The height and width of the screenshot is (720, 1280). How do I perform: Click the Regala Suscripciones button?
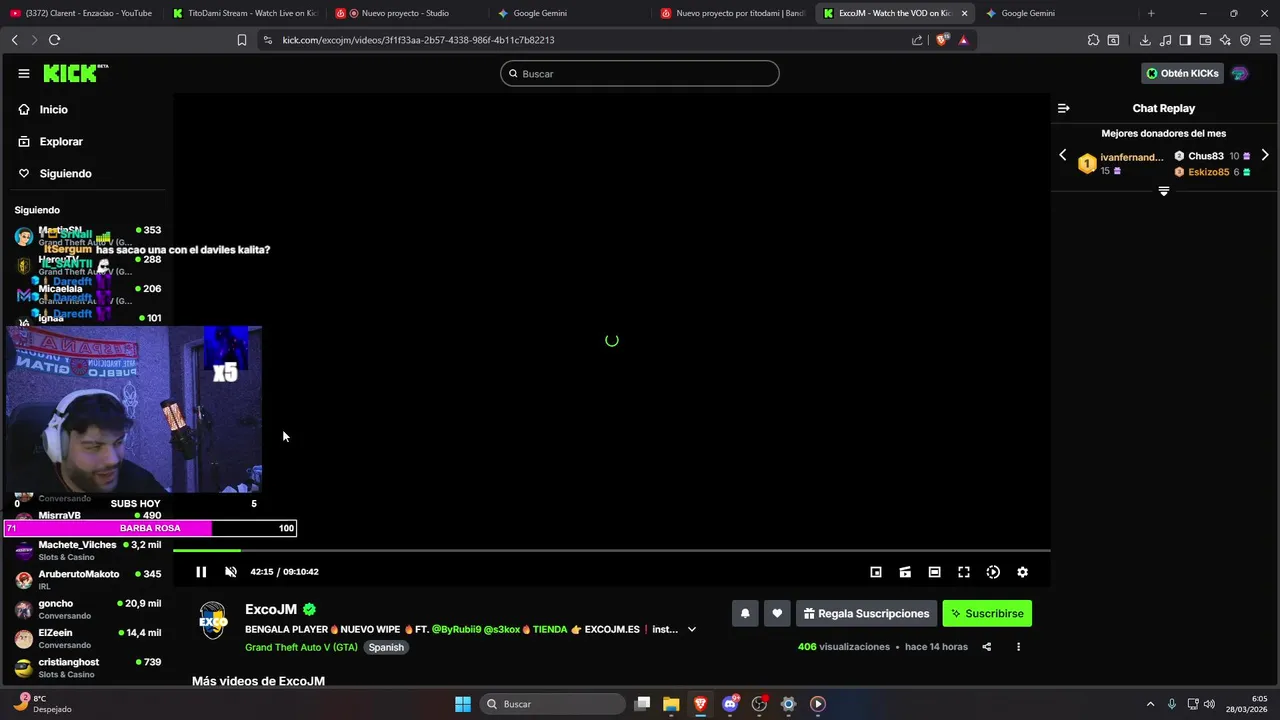coord(866,613)
